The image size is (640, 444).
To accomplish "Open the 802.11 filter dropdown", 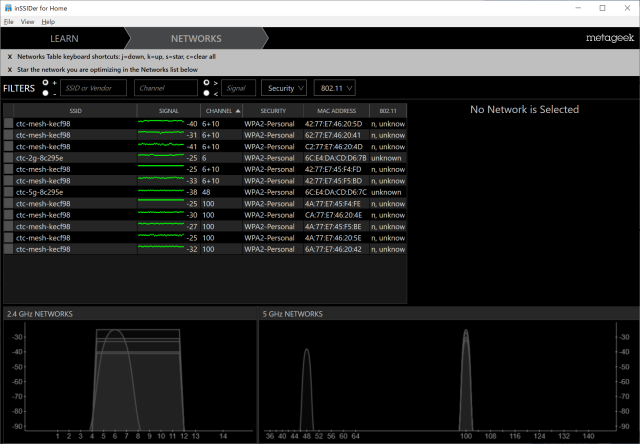I will pyautogui.click(x=335, y=88).
